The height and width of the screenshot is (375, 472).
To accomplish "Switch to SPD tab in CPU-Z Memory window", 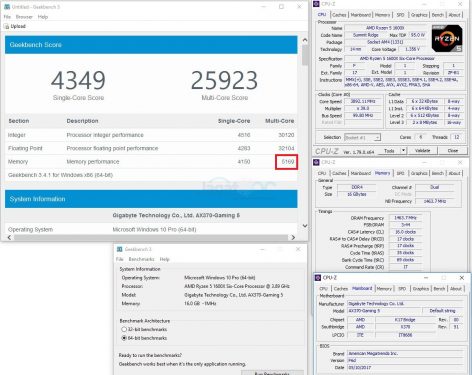I will pyautogui.click(x=400, y=173).
